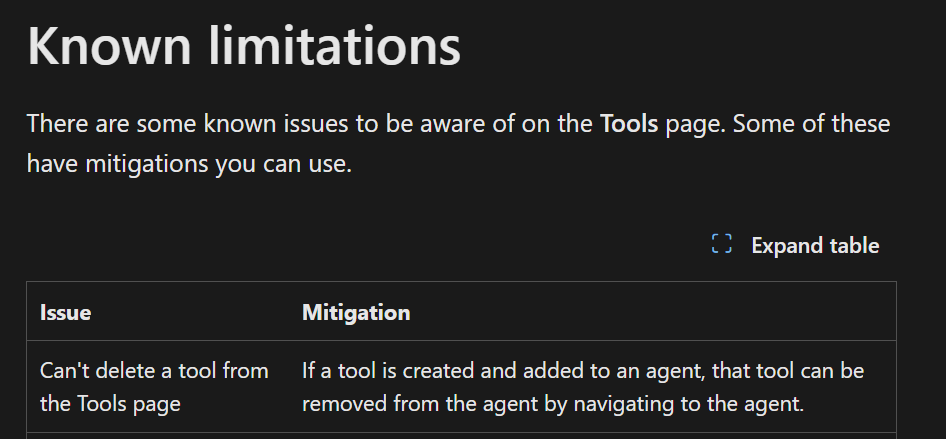Click the bold Tools word in paragraph

tap(629, 125)
